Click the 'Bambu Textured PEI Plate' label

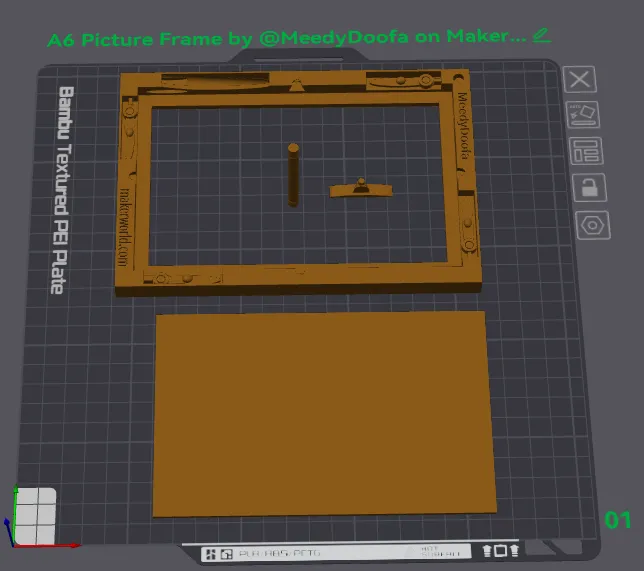pos(63,190)
